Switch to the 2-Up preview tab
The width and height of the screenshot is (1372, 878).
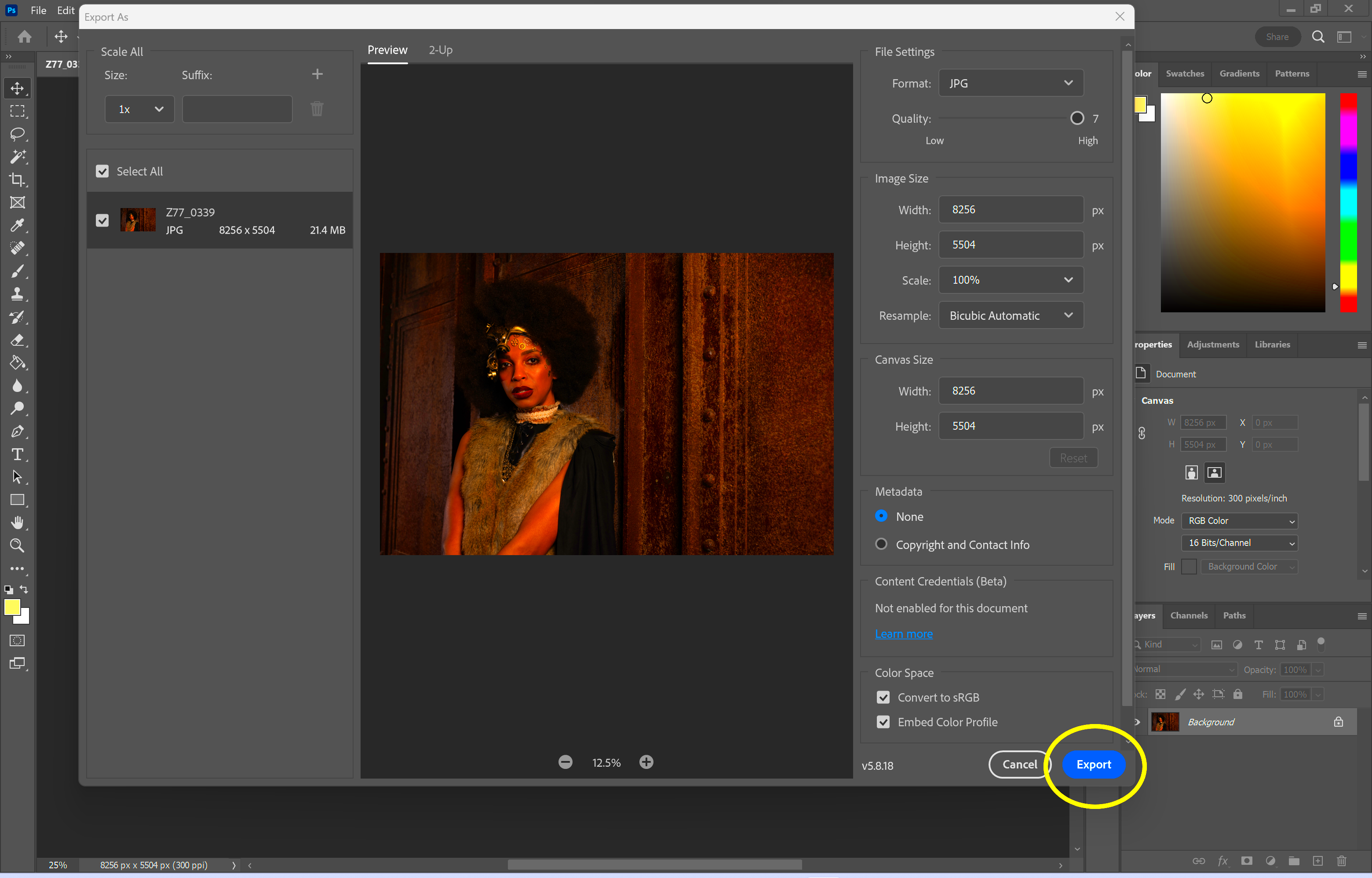tap(440, 49)
